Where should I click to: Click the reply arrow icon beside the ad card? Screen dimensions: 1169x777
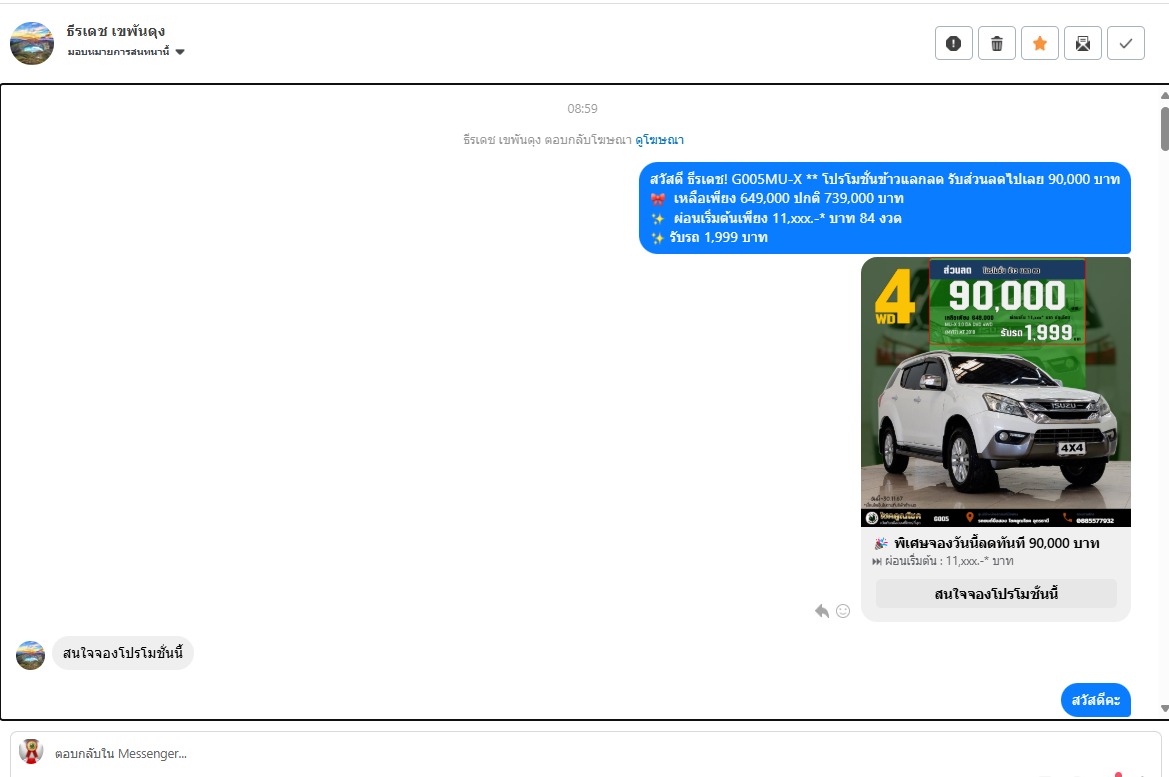pos(822,611)
